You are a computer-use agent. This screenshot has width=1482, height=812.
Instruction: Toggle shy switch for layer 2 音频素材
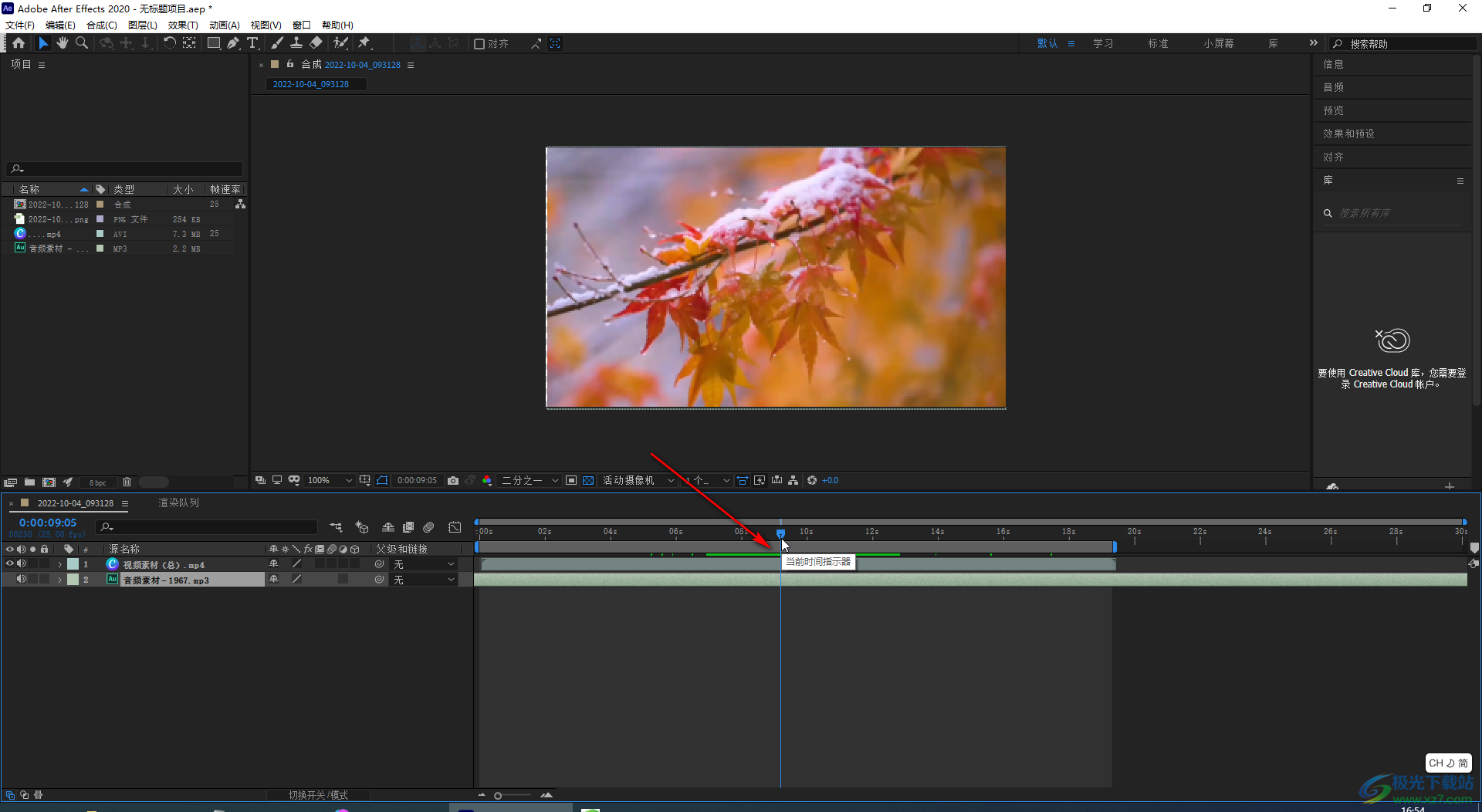[273, 579]
